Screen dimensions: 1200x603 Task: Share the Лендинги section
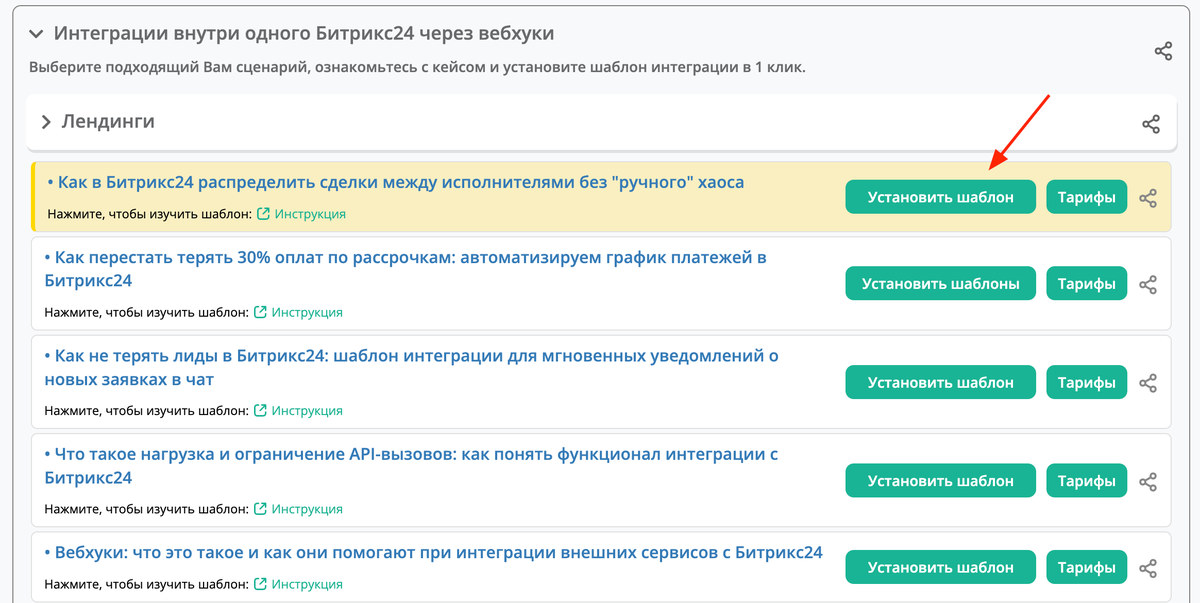[x=1151, y=124]
